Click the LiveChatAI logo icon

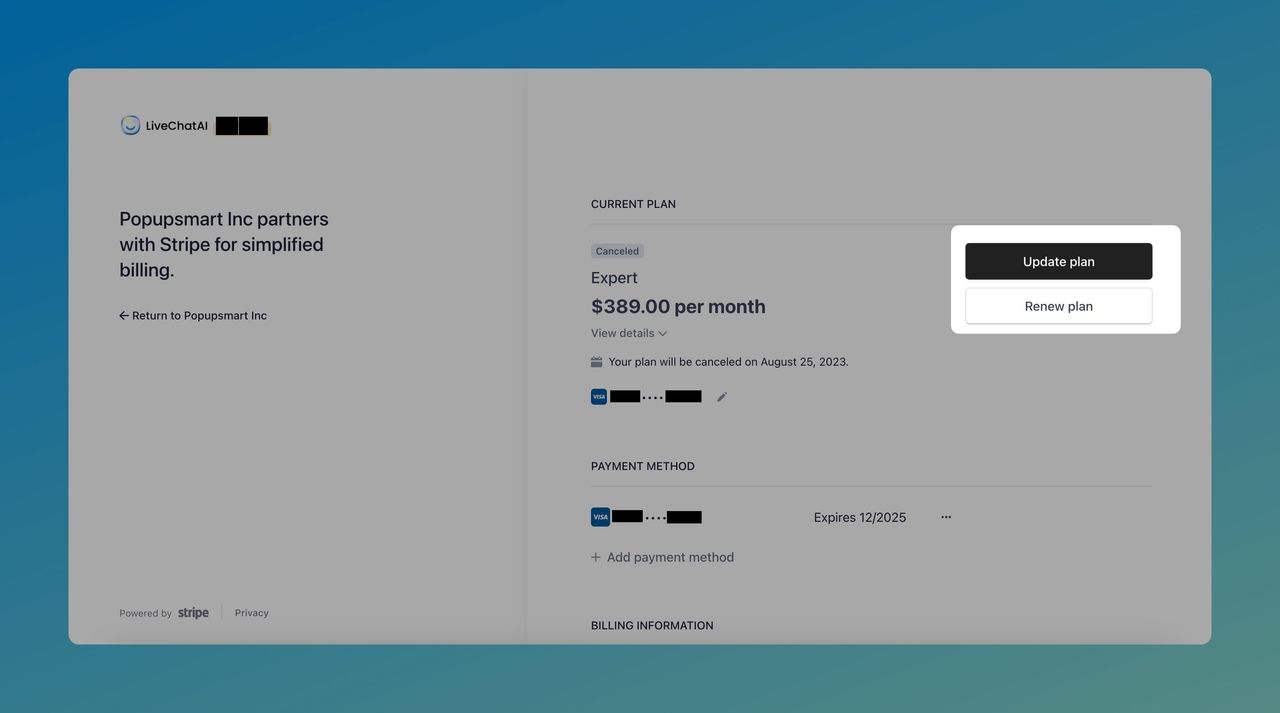click(x=130, y=125)
